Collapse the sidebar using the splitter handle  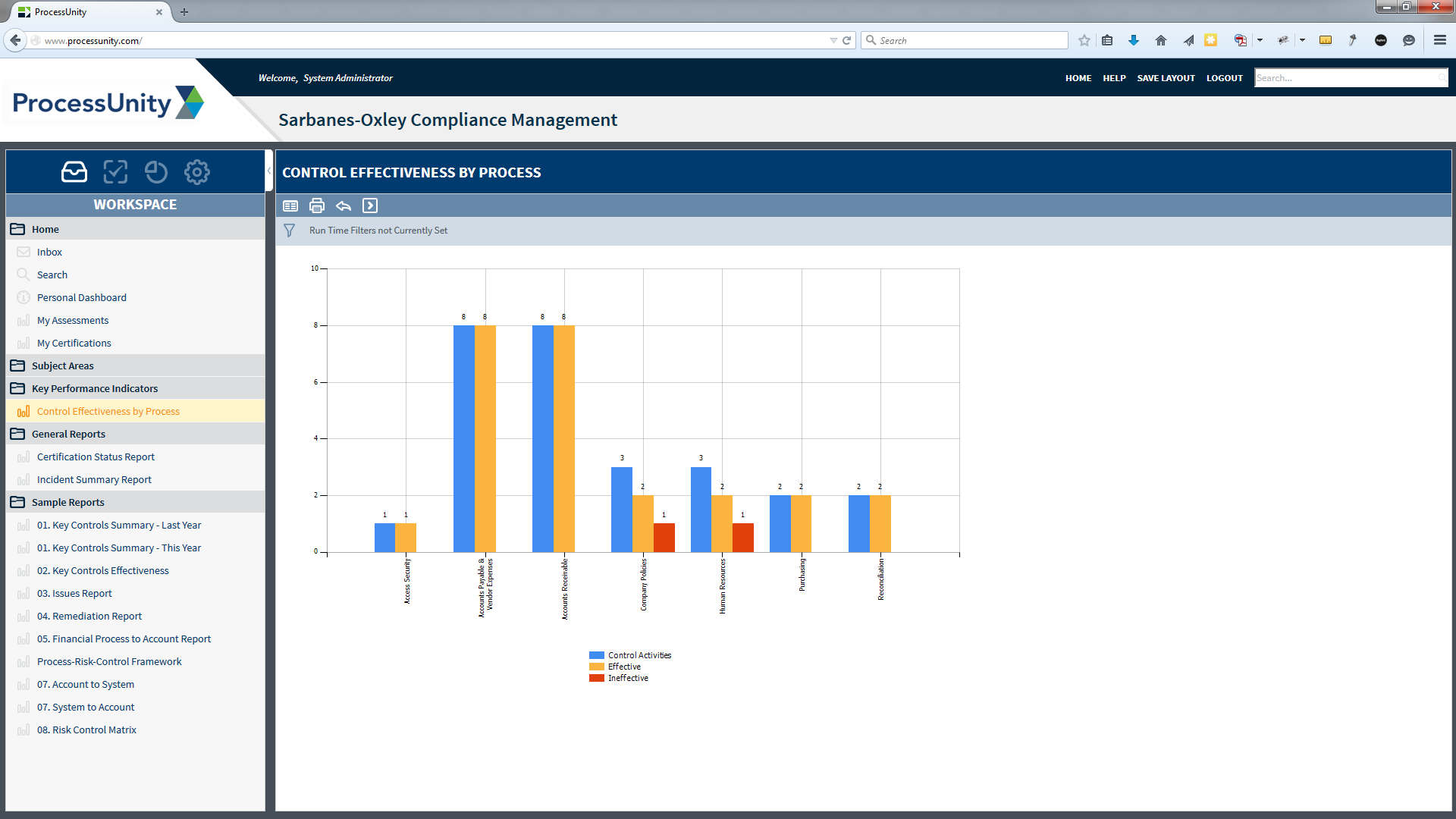tap(269, 171)
